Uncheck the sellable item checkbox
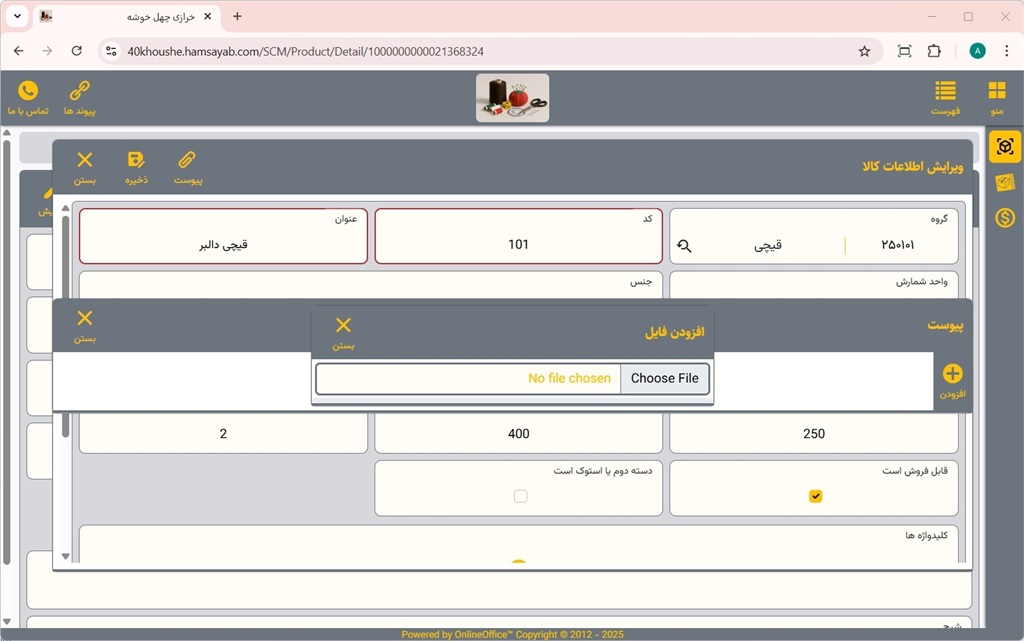Screen dimensions: 1024x641 pos(815,496)
